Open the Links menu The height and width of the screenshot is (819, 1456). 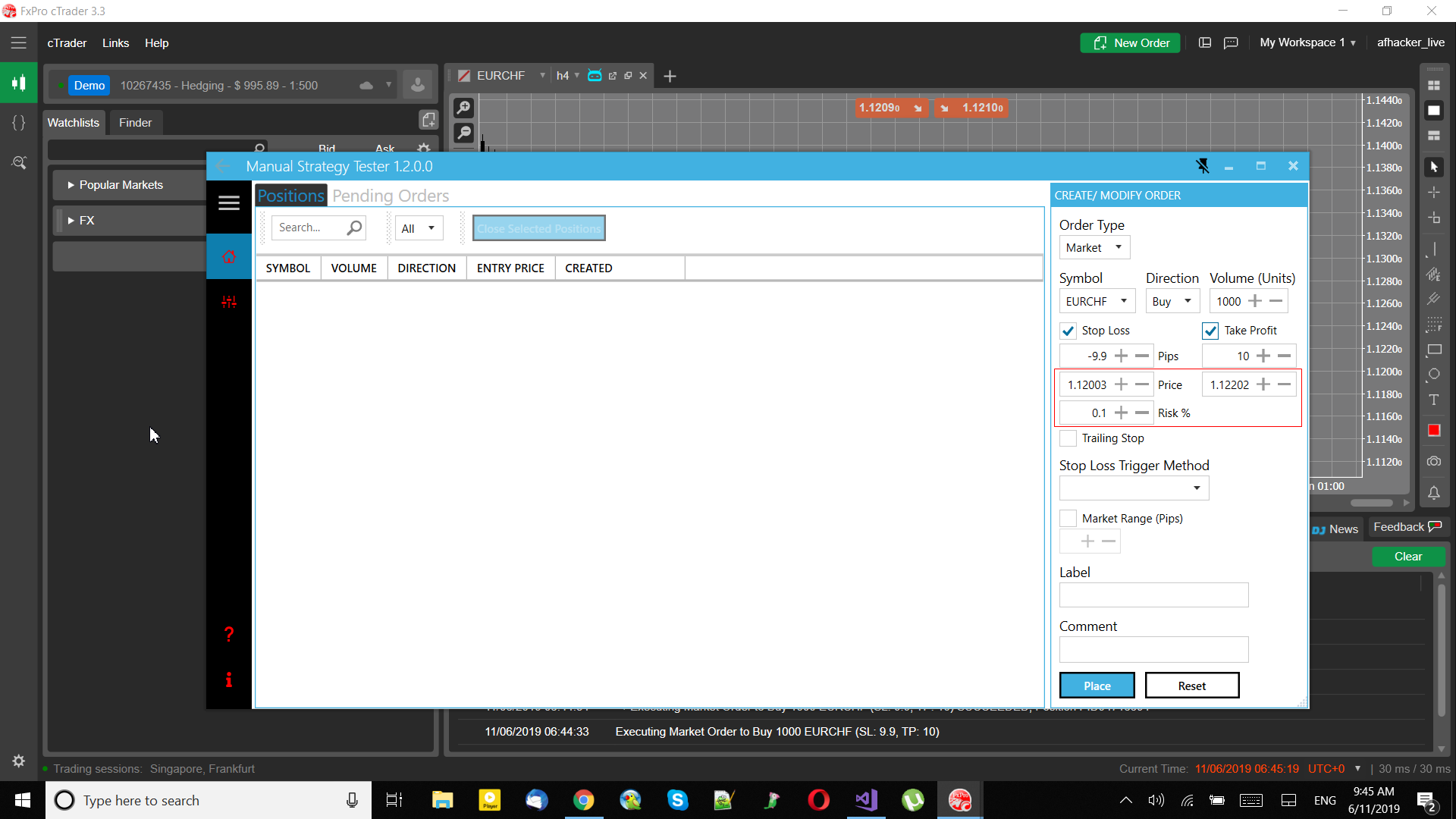[x=115, y=43]
